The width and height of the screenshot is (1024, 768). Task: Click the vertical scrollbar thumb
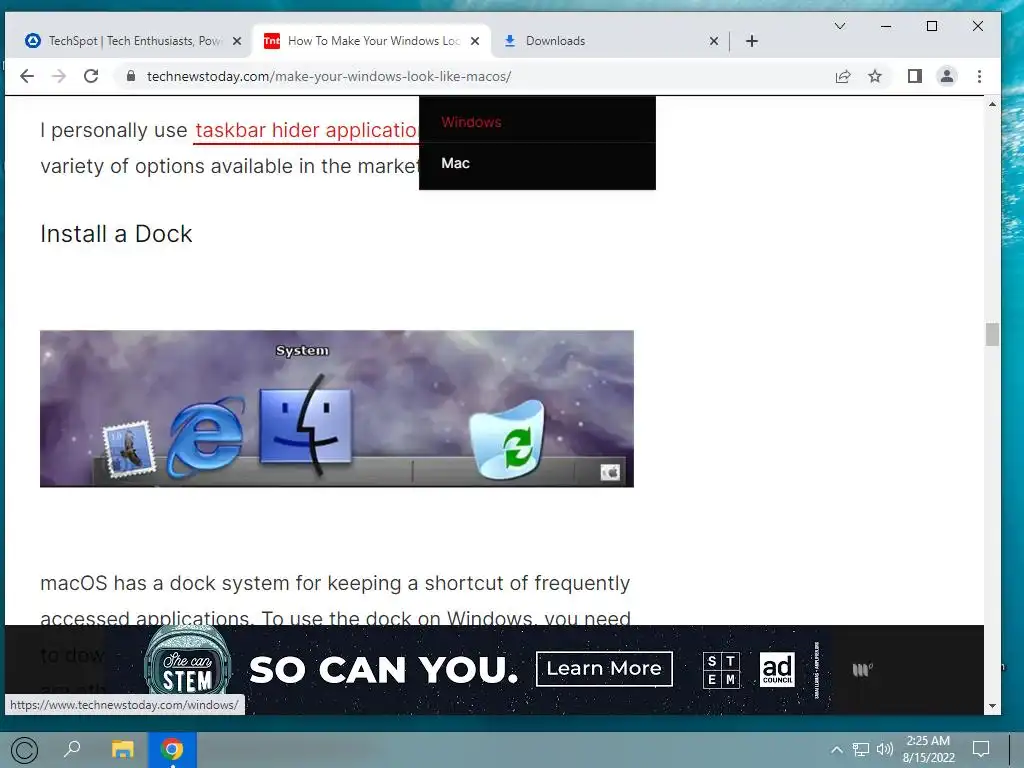pyautogui.click(x=993, y=334)
